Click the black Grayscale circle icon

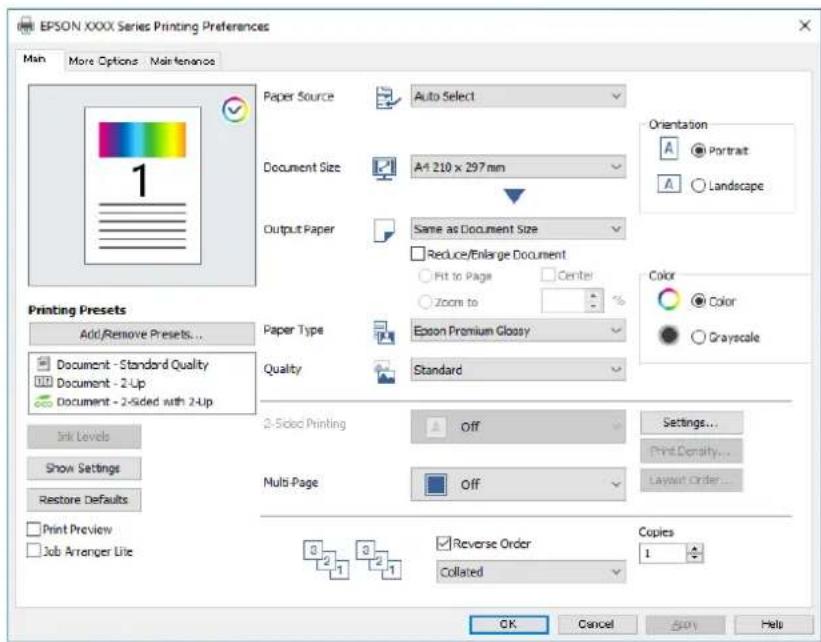coord(669,335)
